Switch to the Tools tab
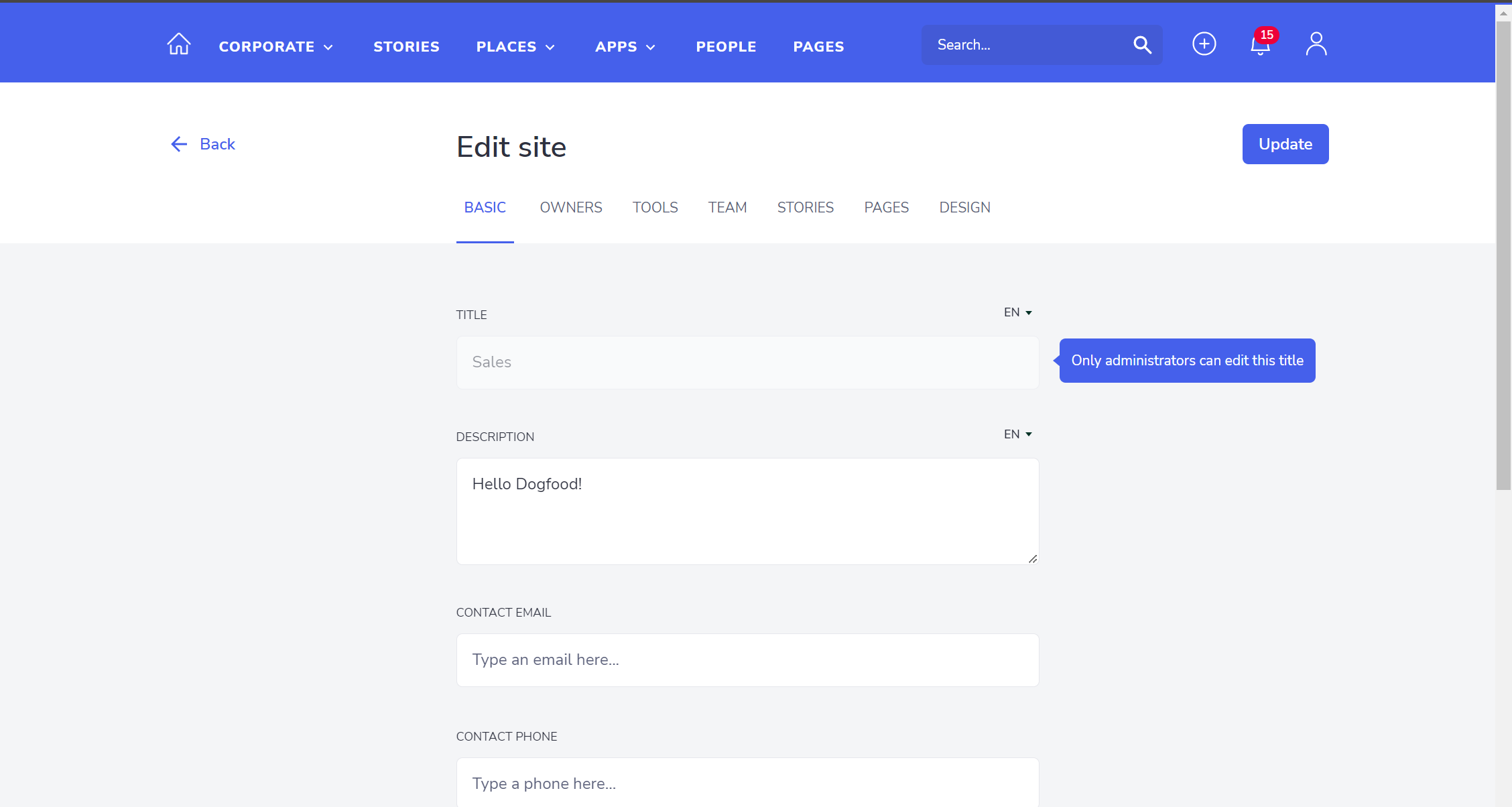 tap(655, 208)
